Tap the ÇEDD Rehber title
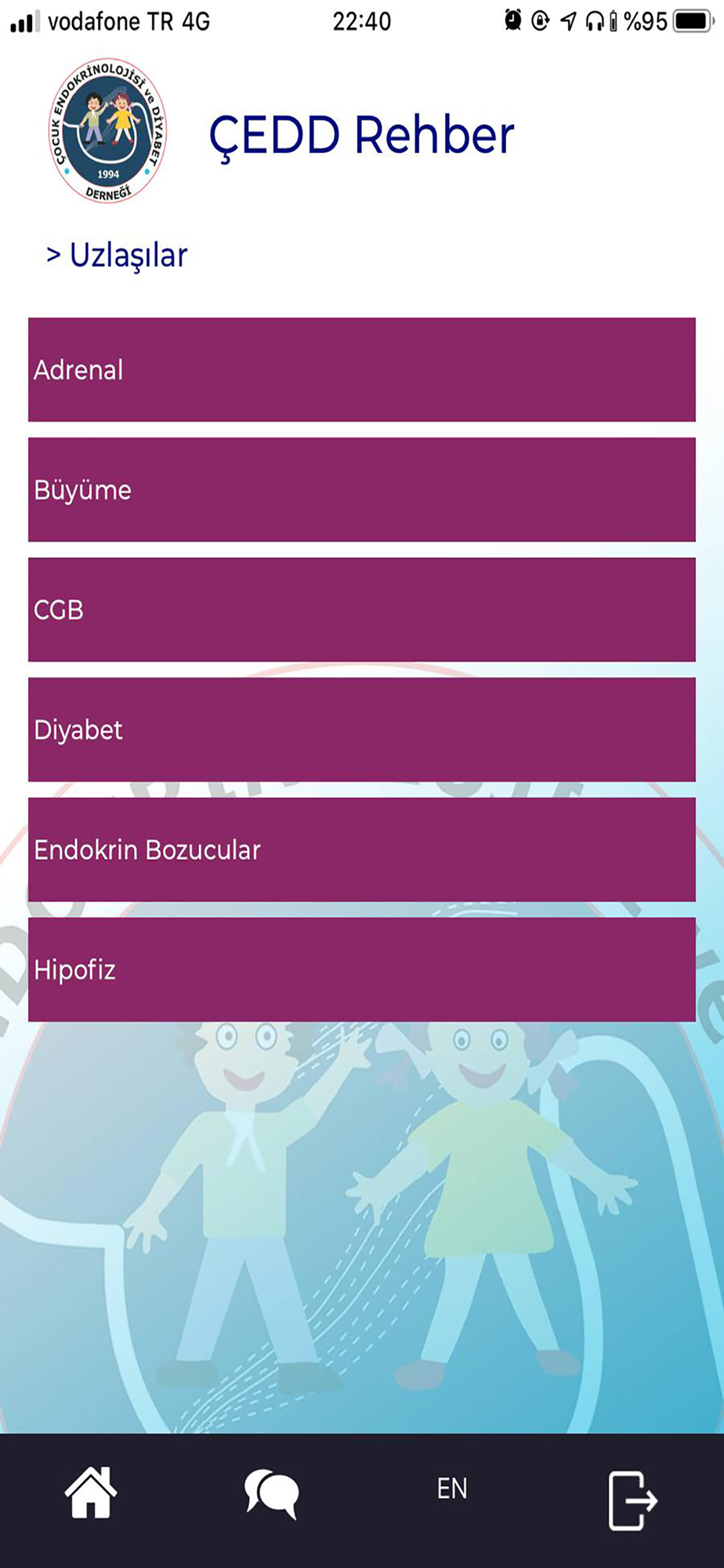This screenshot has width=724, height=1568. 361,135
